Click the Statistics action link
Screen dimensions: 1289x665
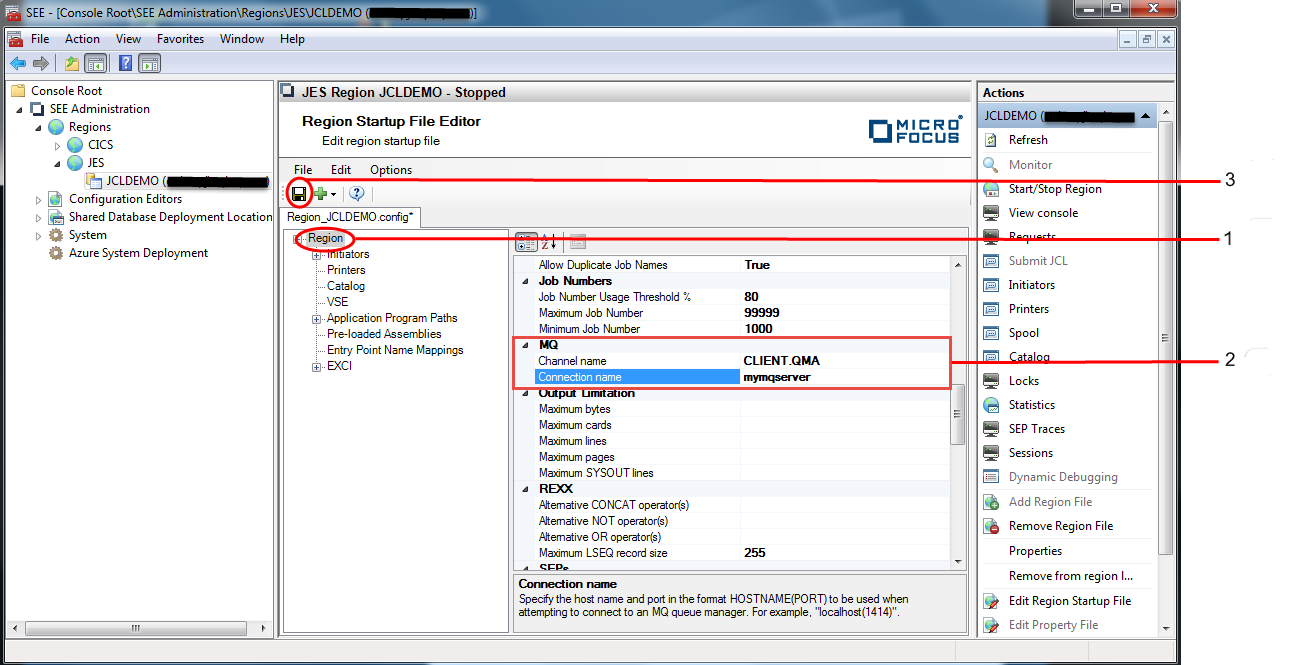(1031, 405)
